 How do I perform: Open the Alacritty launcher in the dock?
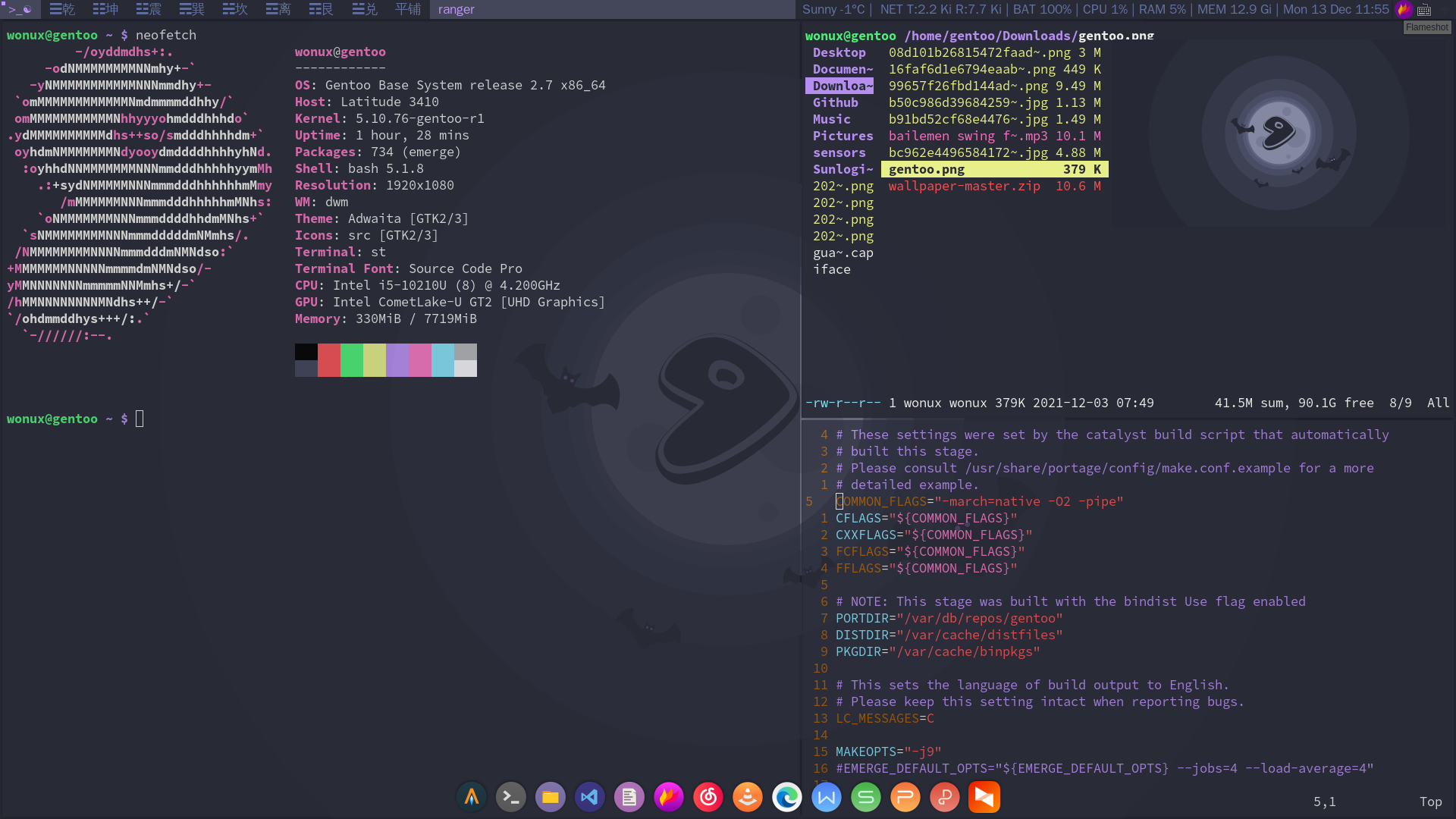click(472, 797)
